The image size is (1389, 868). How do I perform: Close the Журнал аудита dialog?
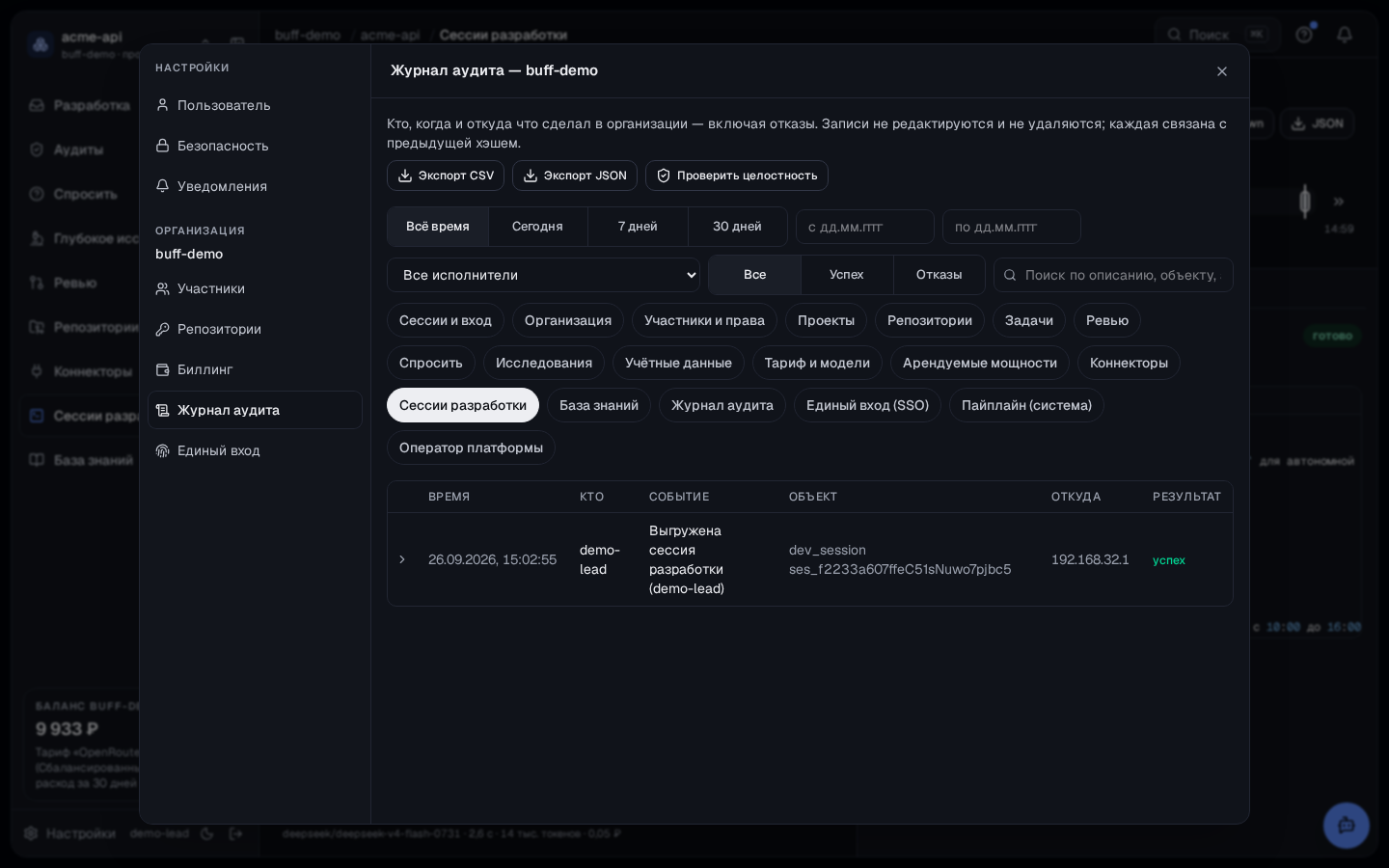click(x=1222, y=71)
